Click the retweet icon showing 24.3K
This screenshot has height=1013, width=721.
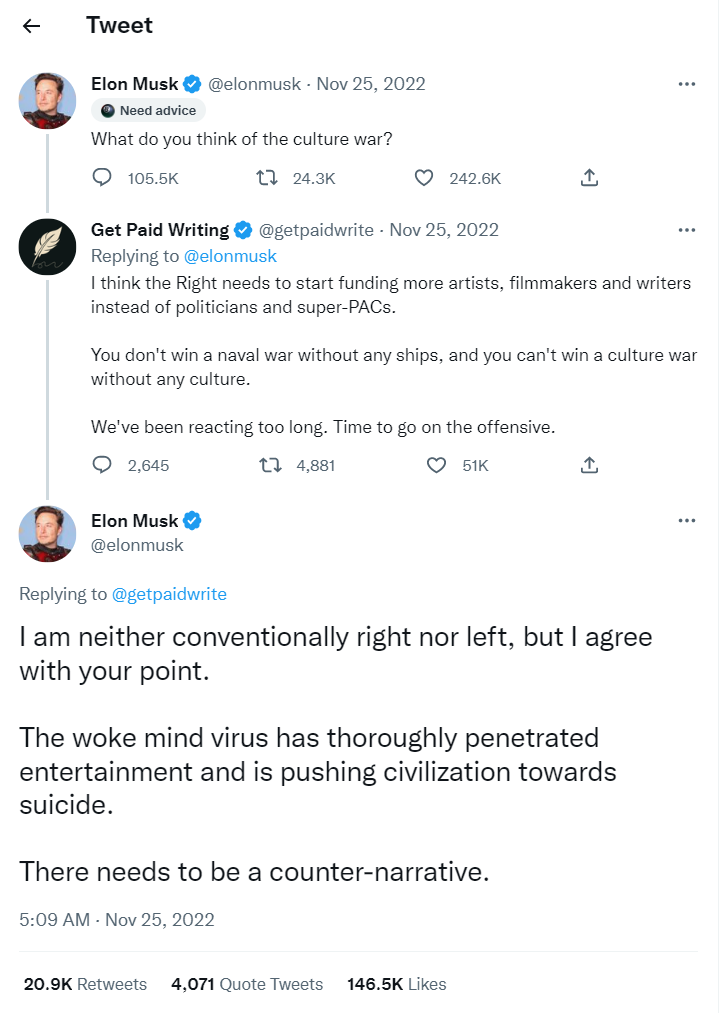coord(268,177)
